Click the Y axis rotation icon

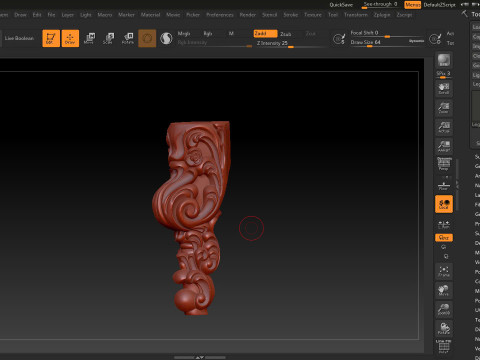click(x=444, y=247)
